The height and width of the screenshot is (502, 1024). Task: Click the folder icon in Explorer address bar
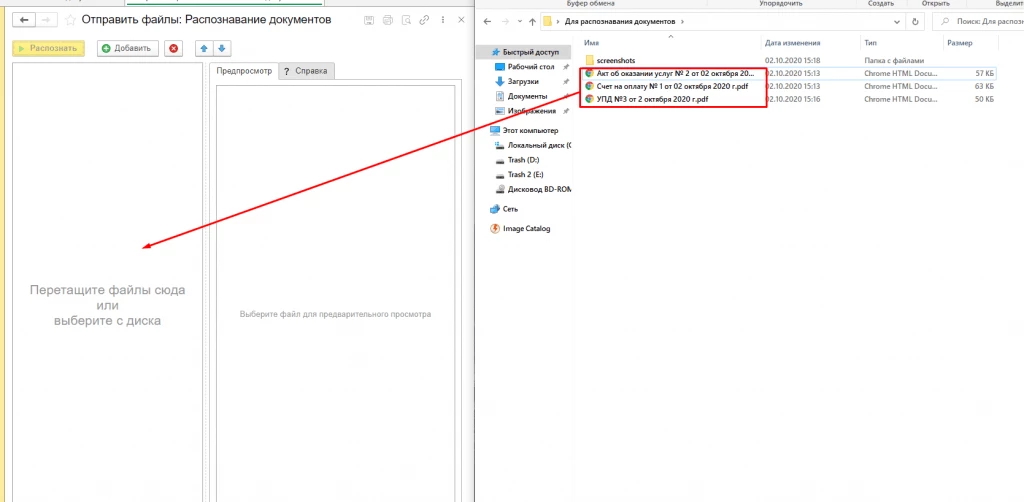point(549,22)
